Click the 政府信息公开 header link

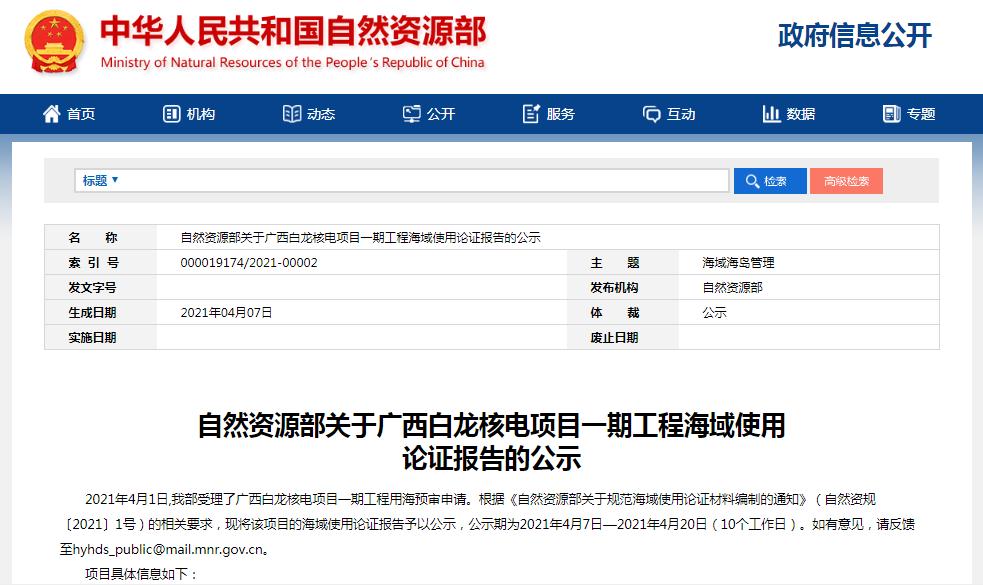click(x=854, y=36)
